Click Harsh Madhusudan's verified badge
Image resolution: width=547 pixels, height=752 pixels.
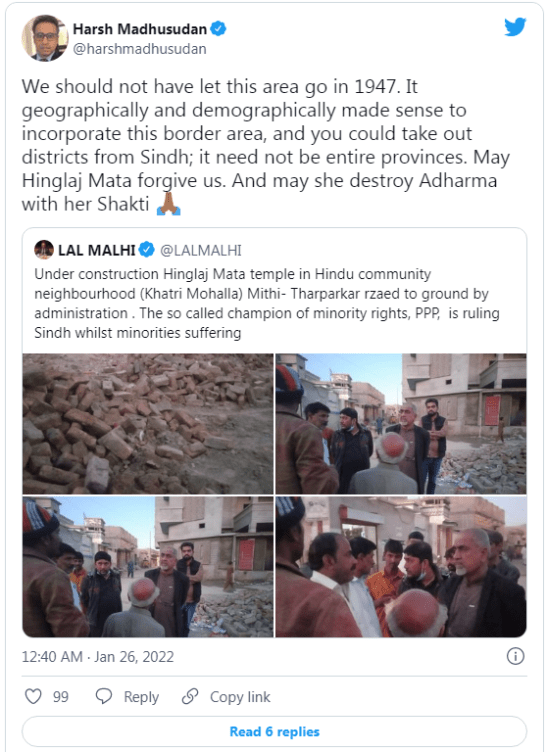[218, 29]
